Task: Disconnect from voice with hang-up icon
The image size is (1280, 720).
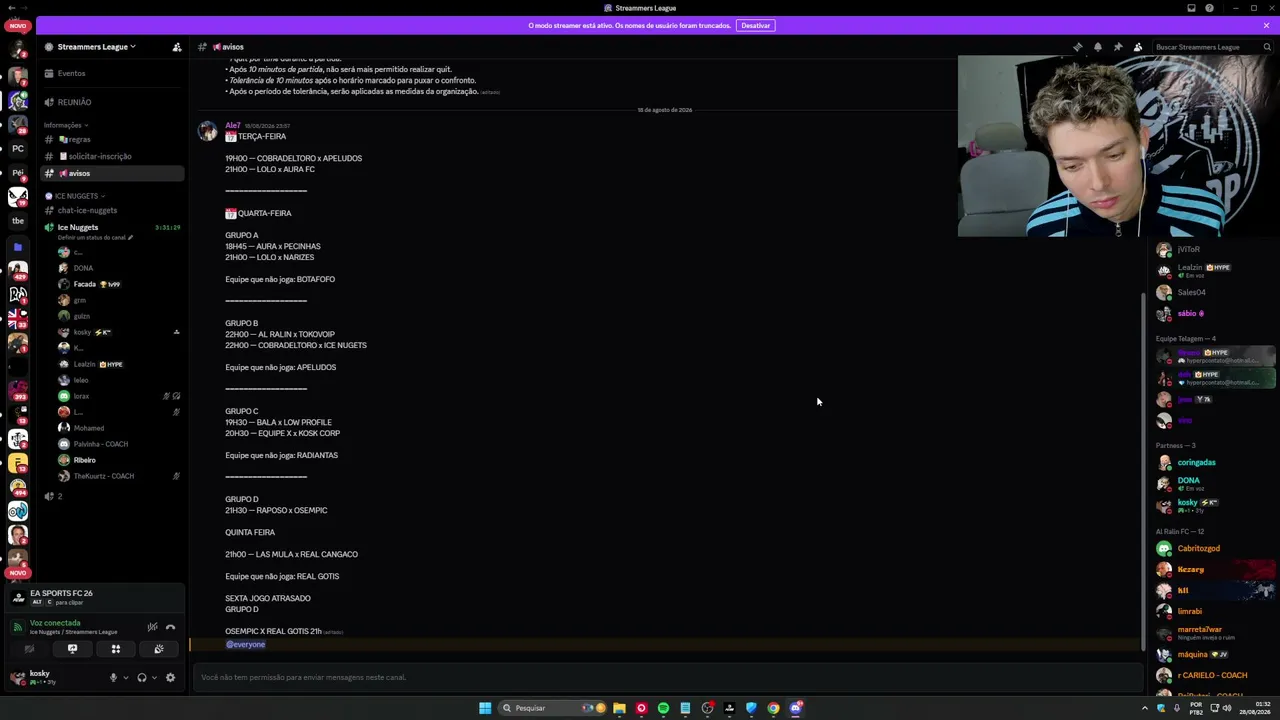Action: [170, 627]
